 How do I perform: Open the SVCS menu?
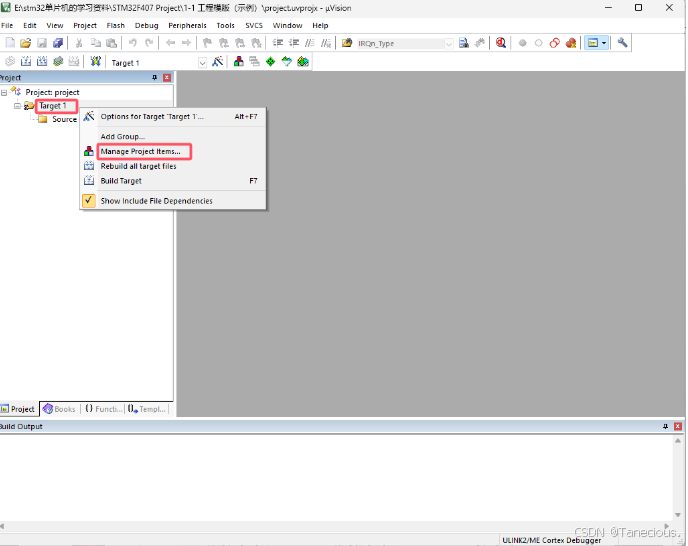tap(254, 25)
